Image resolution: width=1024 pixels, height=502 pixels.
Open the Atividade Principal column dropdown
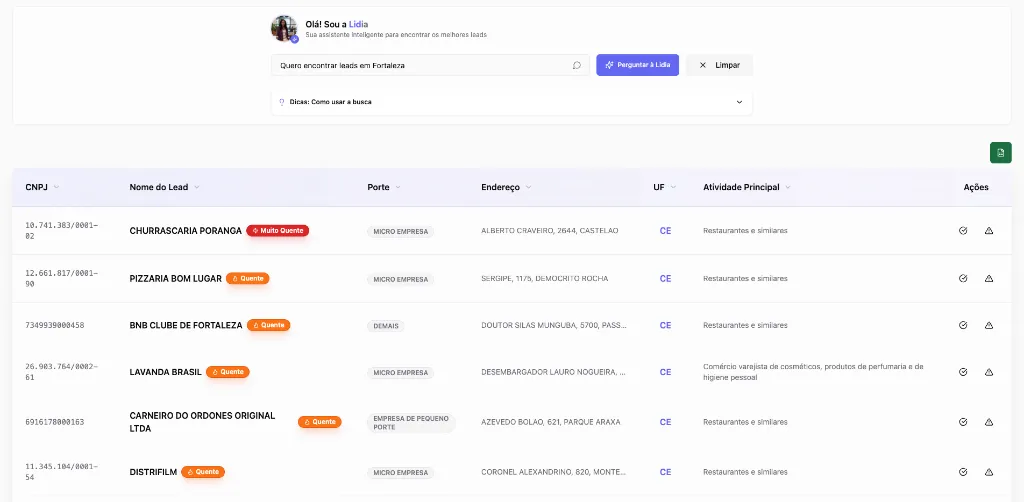pos(788,187)
